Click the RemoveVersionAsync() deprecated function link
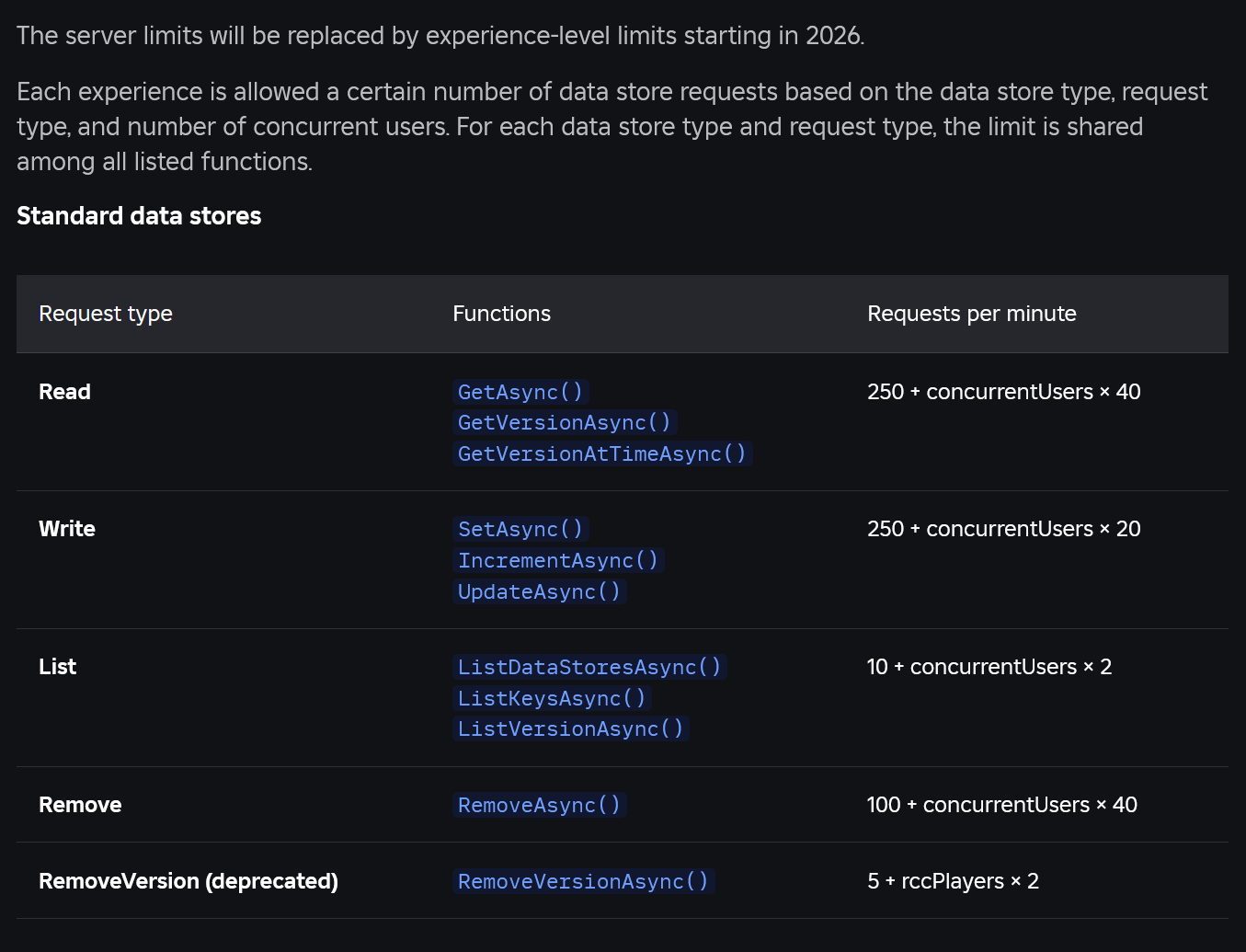This screenshot has width=1246, height=952. [584, 881]
